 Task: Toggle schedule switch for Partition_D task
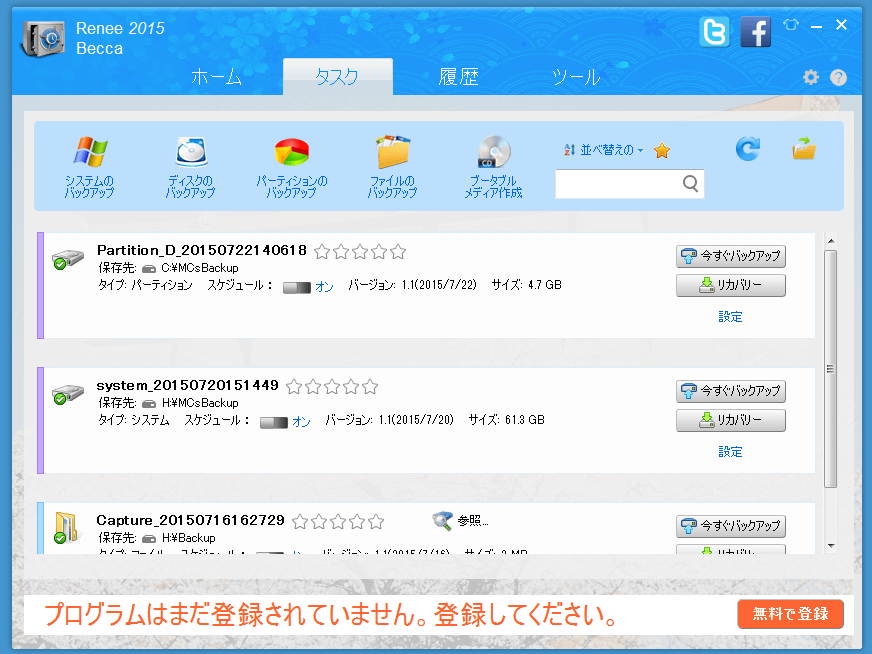(x=296, y=288)
